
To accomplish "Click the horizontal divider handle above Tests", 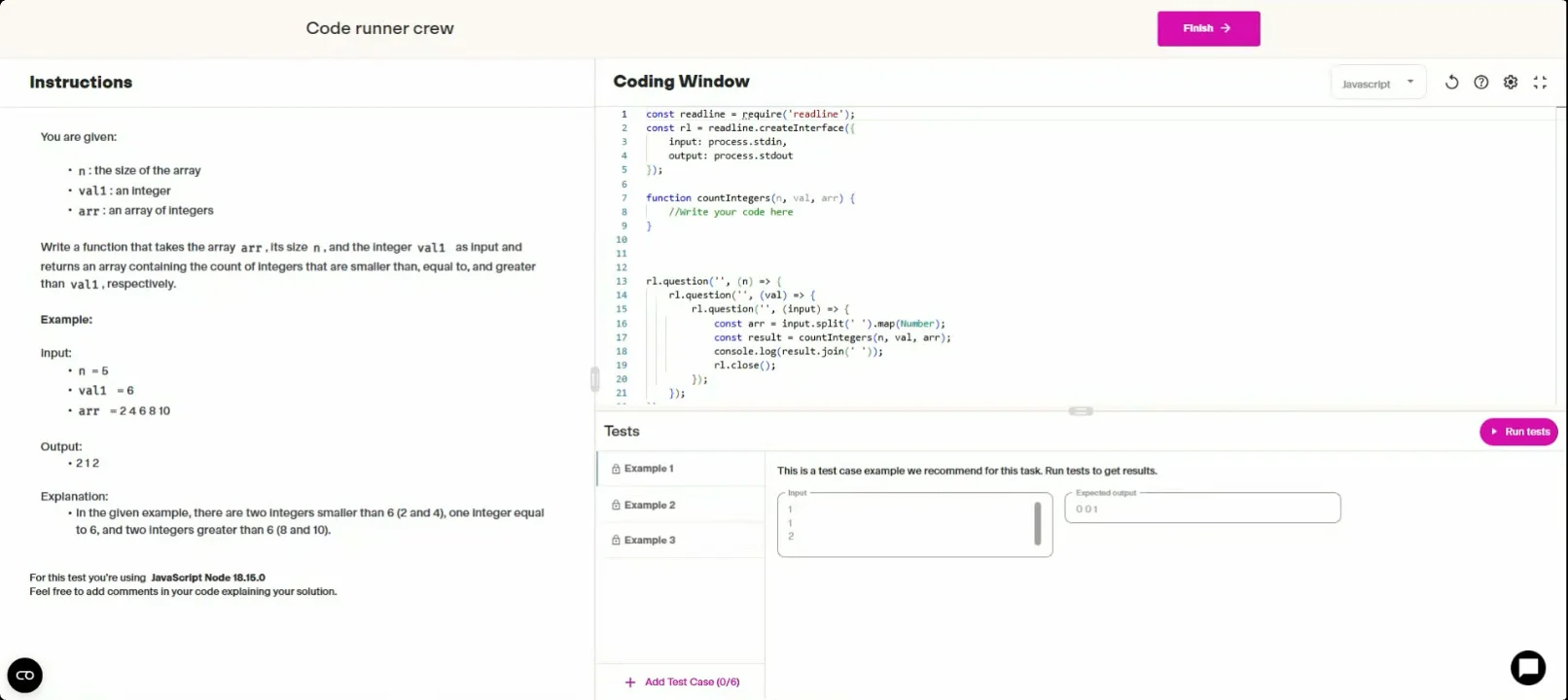I will [x=1081, y=411].
